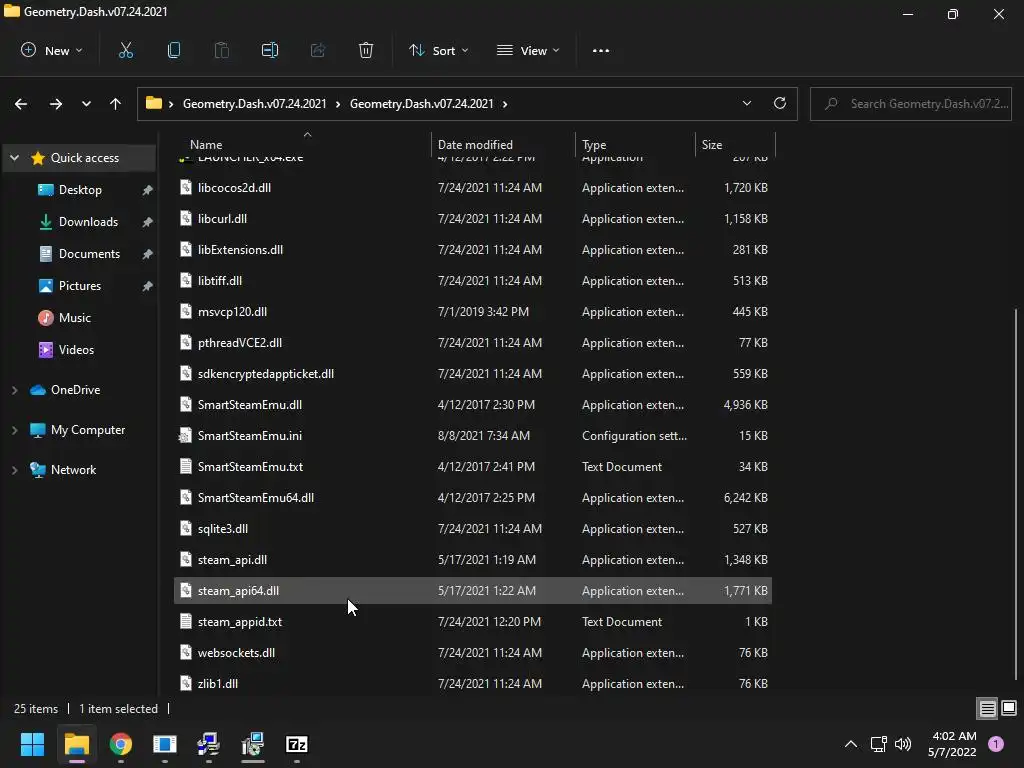Select libcurl.dll file
The height and width of the screenshot is (768, 1024).
[473, 219]
